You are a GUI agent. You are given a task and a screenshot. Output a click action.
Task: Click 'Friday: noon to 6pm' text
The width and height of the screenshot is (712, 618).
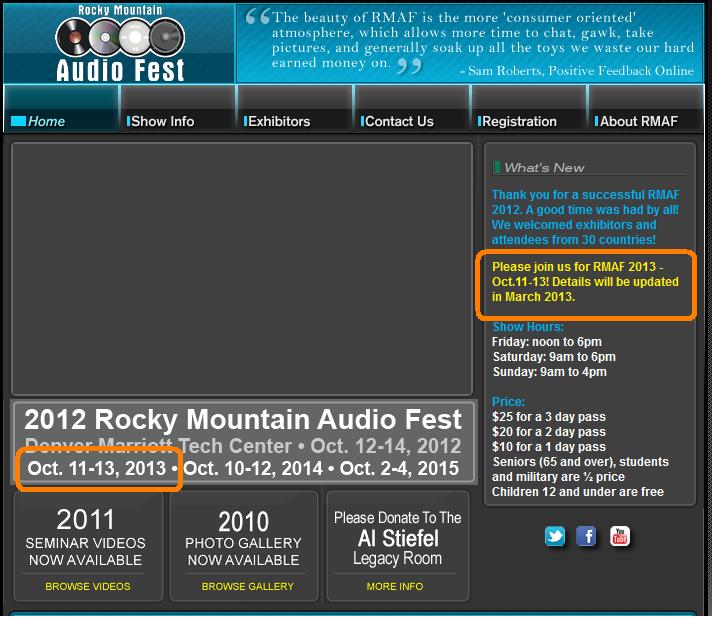click(547, 342)
